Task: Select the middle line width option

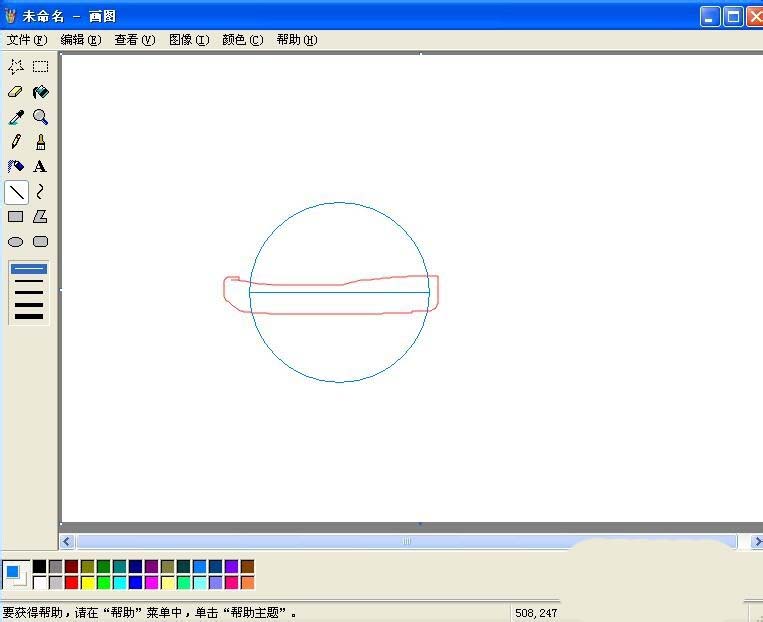Action: coord(29,293)
